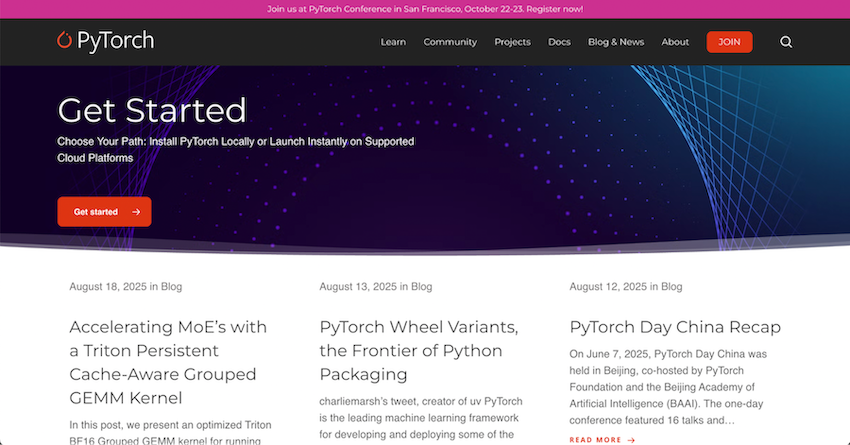Click 'August 13, 2025 in Blog' date
Viewport: 850px width, 445px height.
pos(376,287)
